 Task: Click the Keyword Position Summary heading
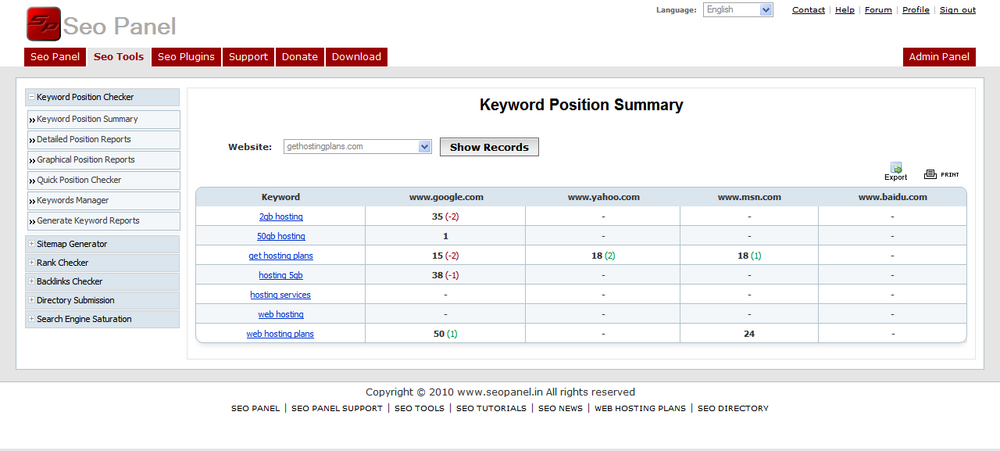(x=581, y=105)
